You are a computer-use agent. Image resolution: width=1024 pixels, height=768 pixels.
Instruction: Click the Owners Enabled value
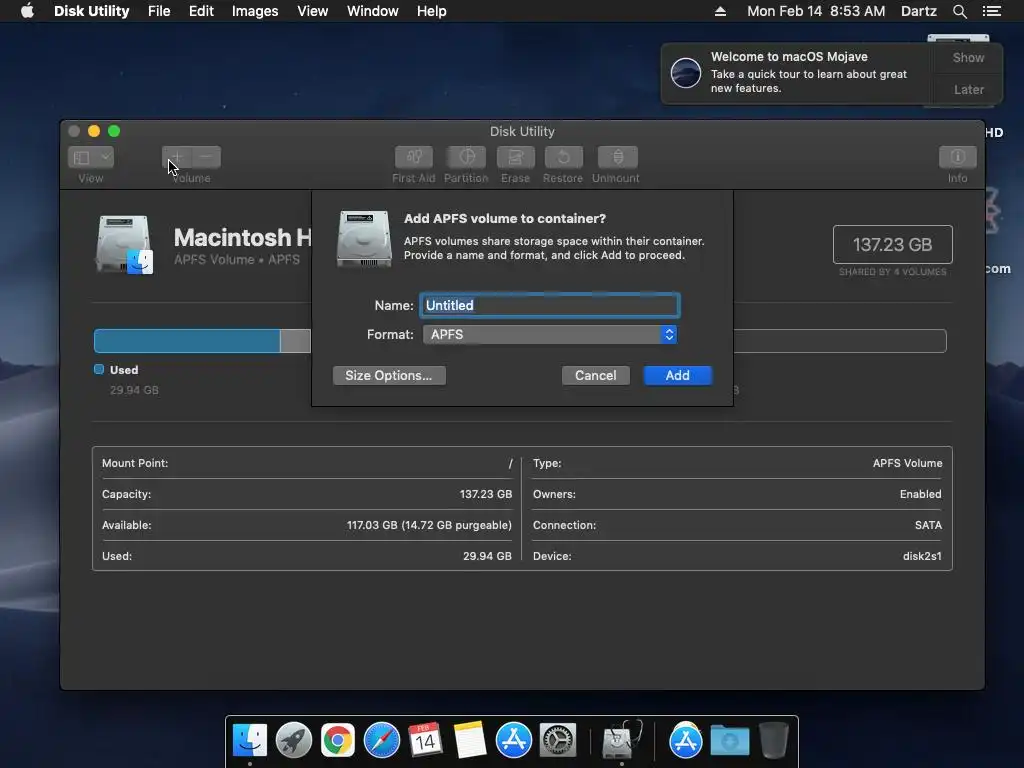920,494
